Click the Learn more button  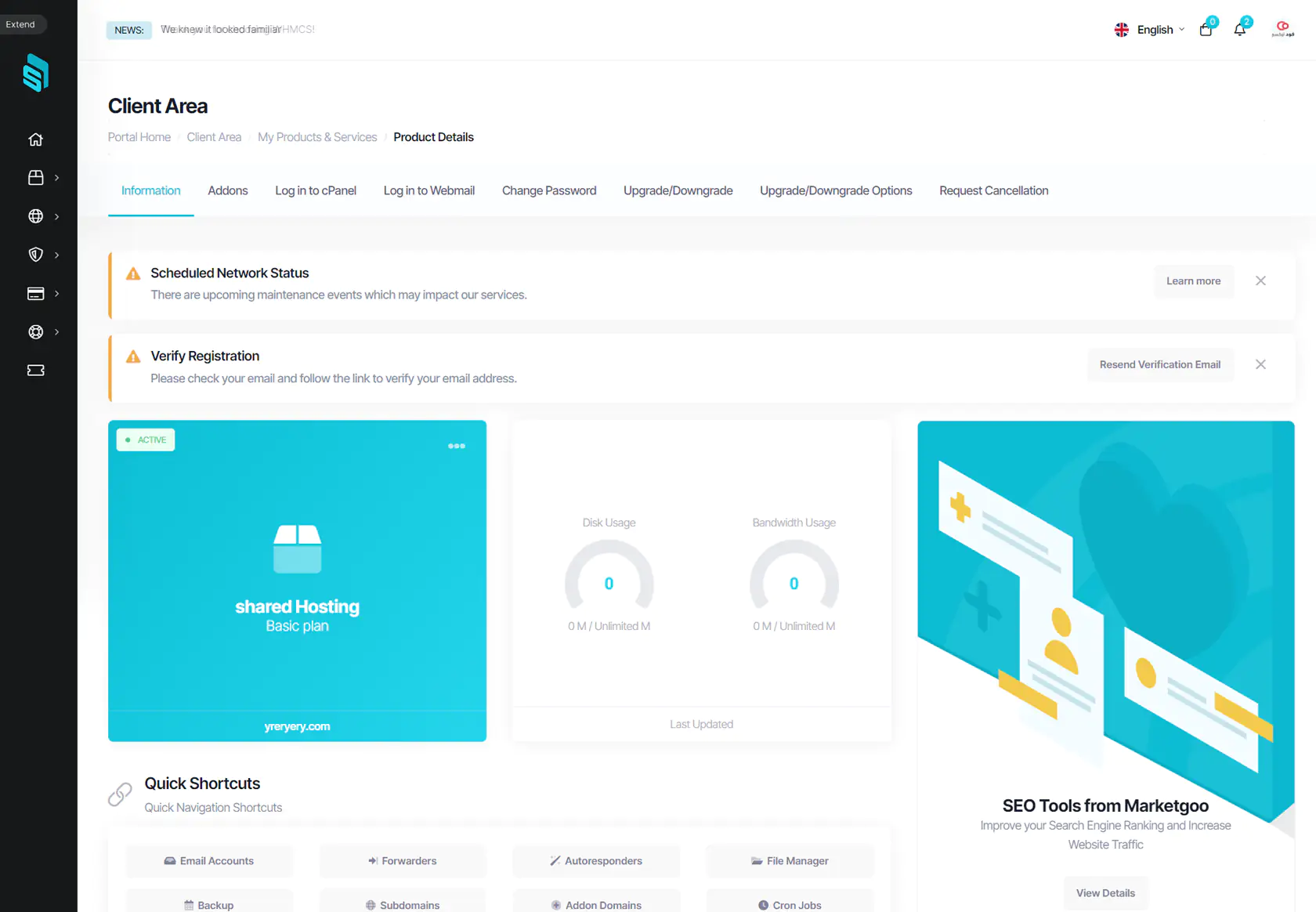coord(1194,281)
